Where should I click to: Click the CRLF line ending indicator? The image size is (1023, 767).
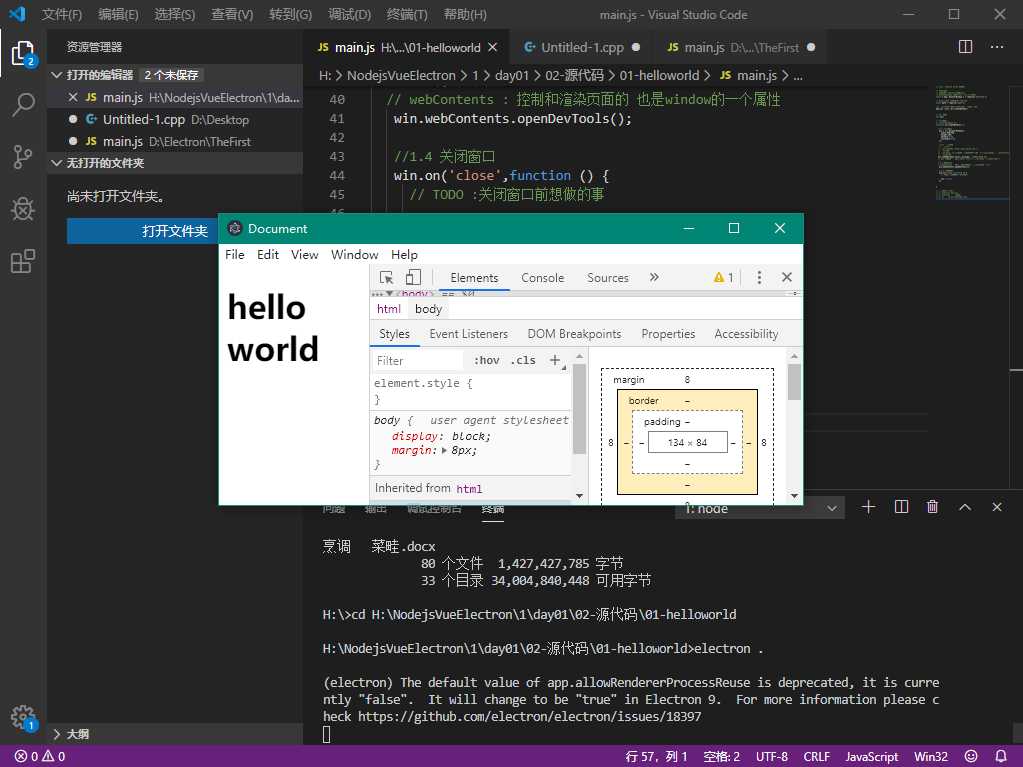[816, 757]
